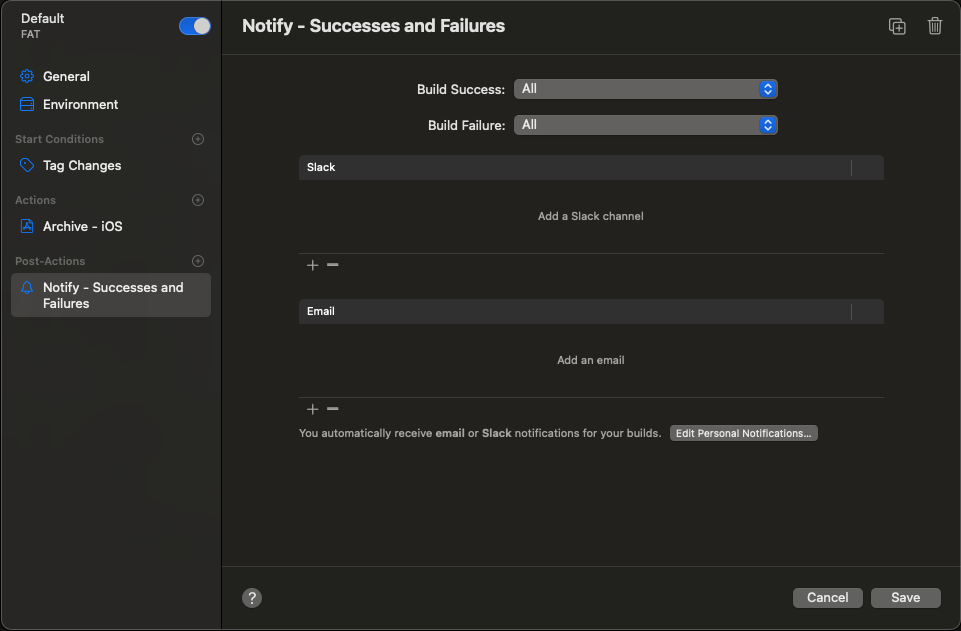Image resolution: width=961 pixels, height=631 pixels.
Task: Cancel workflow editing
Action: click(827, 598)
